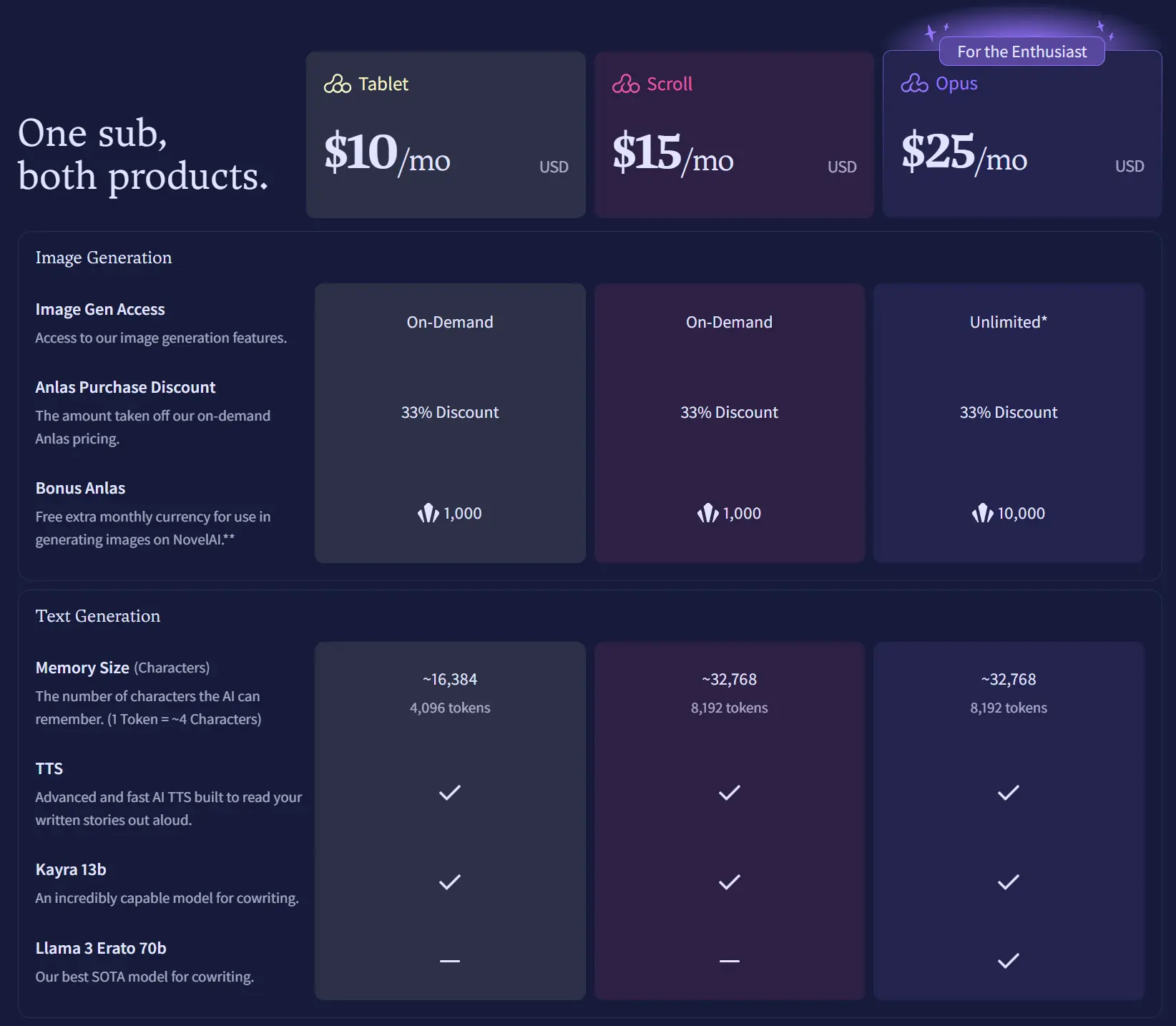Click USD on the Scroll card
Screen dimensions: 1176x1026
(x=842, y=167)
